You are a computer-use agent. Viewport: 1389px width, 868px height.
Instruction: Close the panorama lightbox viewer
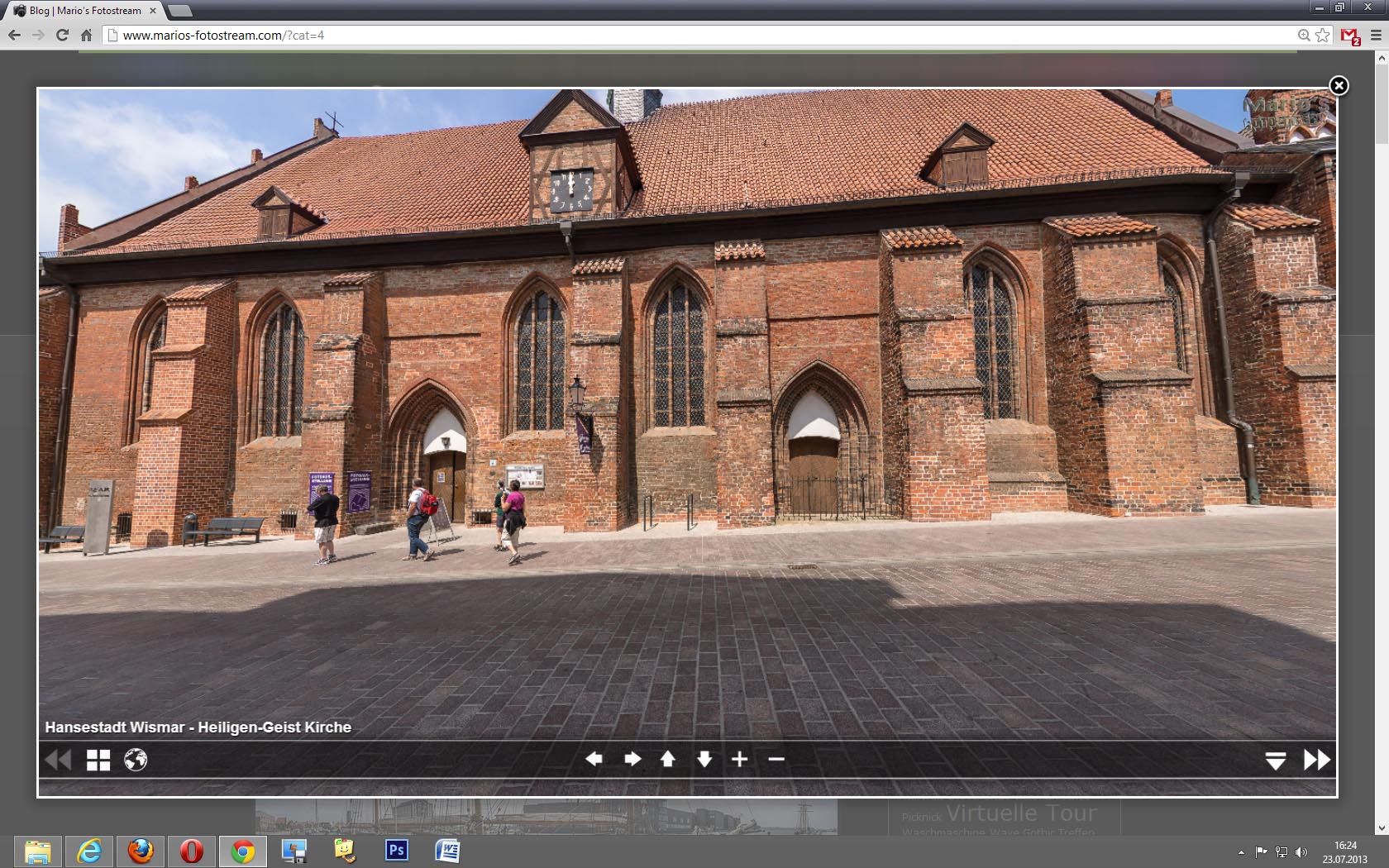click(1339, 86)
